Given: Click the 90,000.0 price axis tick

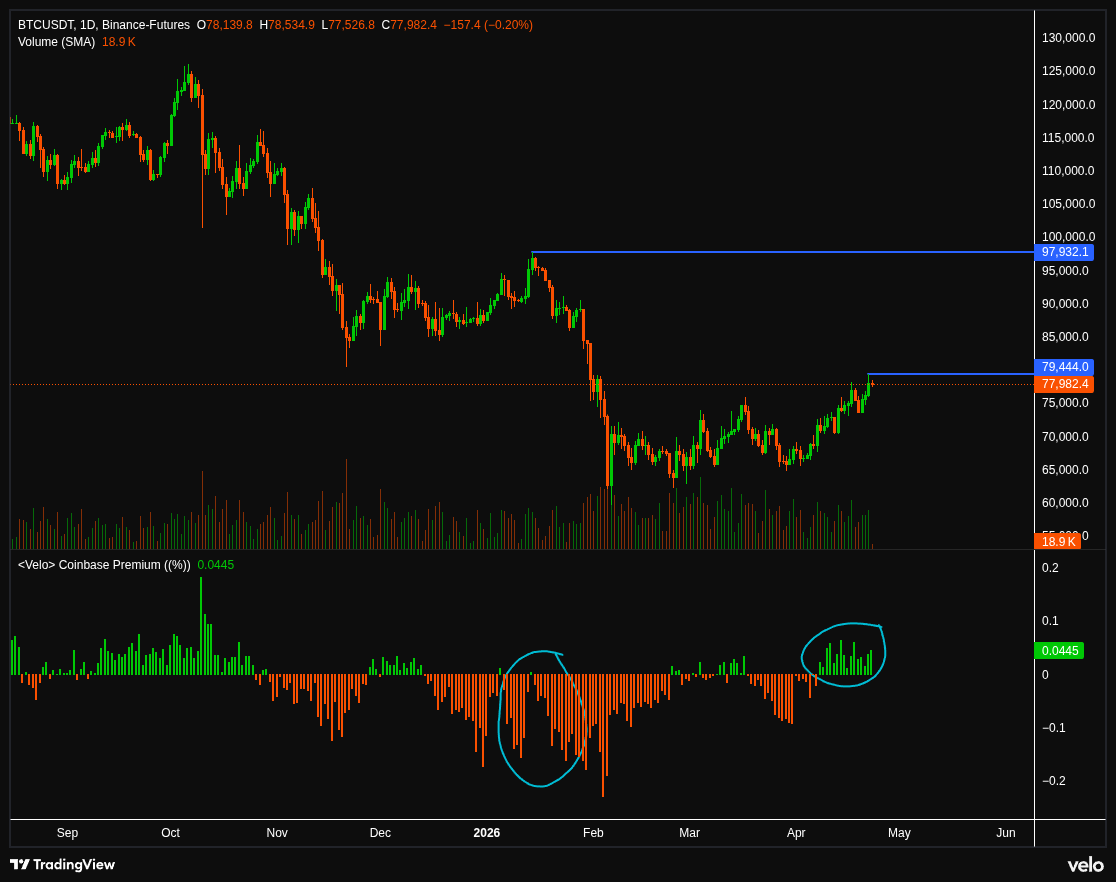Looking at the screenshot, I should point(1065,303).
